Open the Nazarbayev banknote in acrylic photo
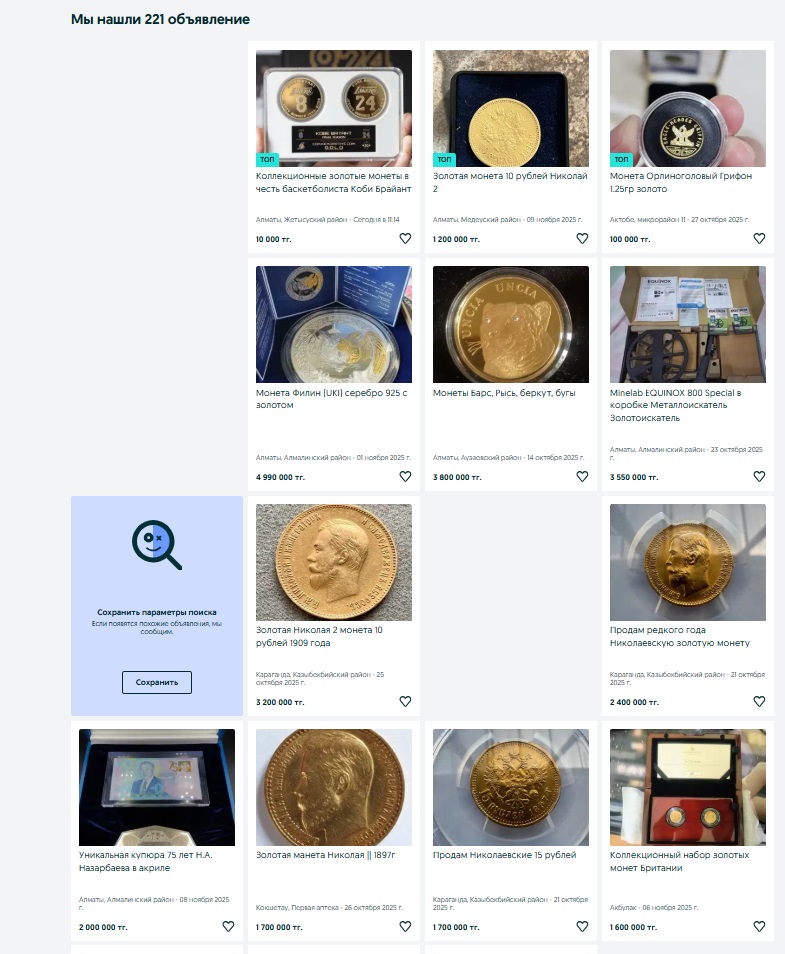 point(157,787)
